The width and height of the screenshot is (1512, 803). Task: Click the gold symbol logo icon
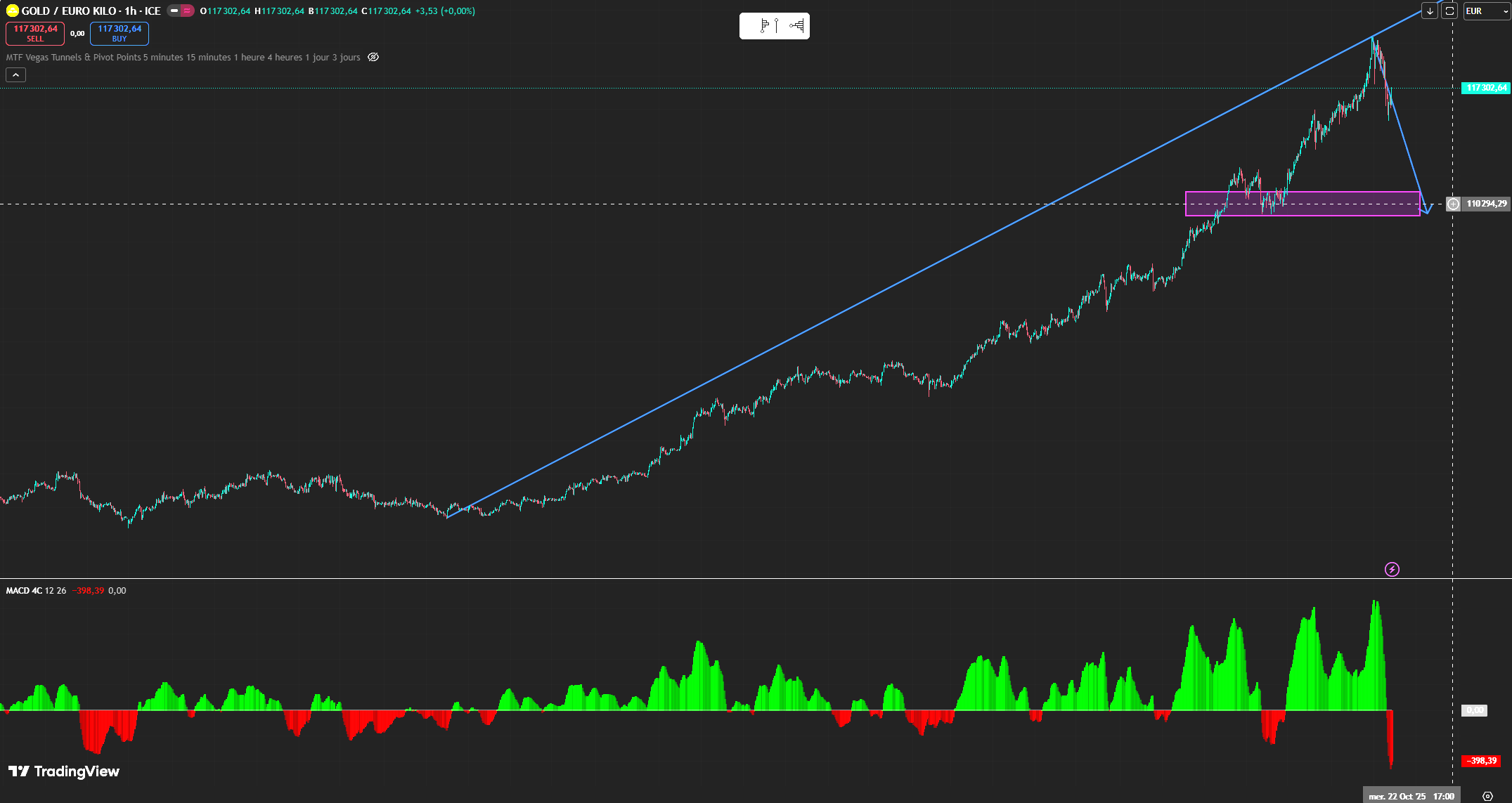[x=12, y=11]
